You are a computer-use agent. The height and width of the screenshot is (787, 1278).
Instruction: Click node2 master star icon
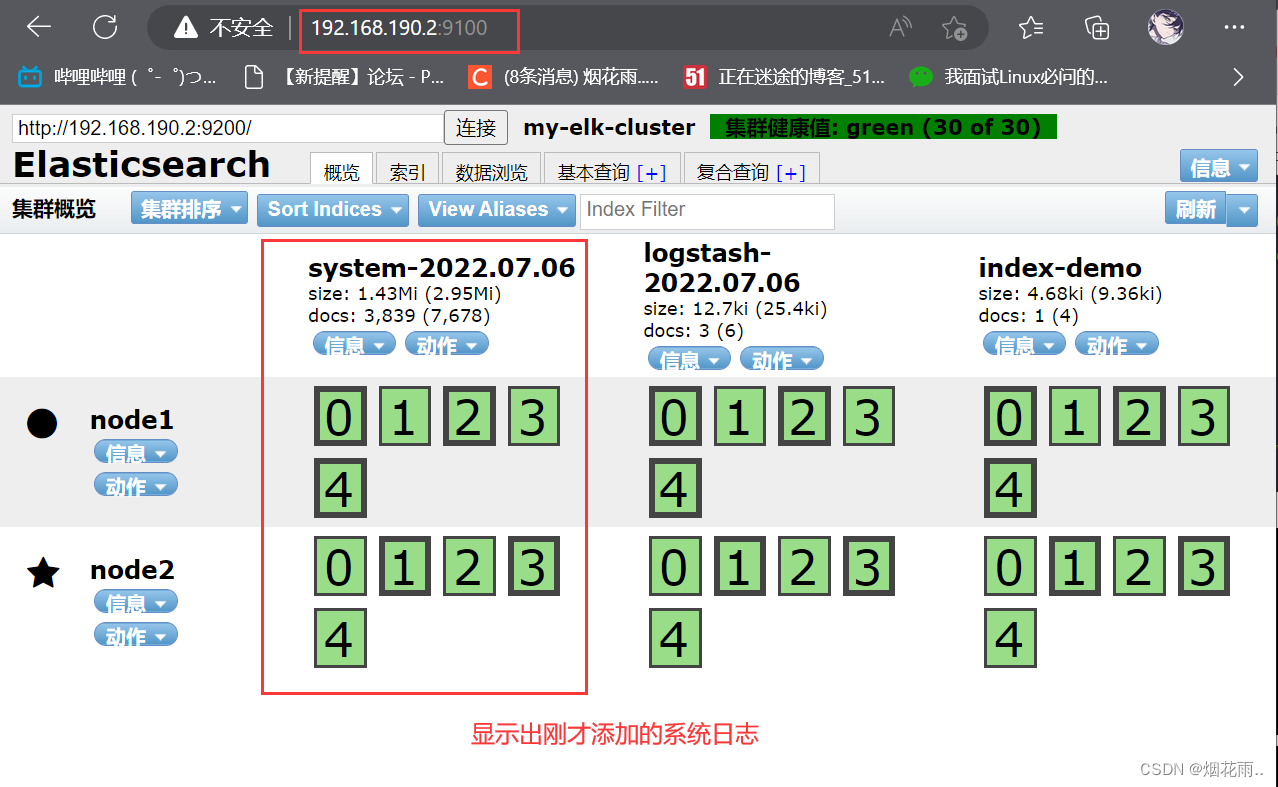[43, 573]
